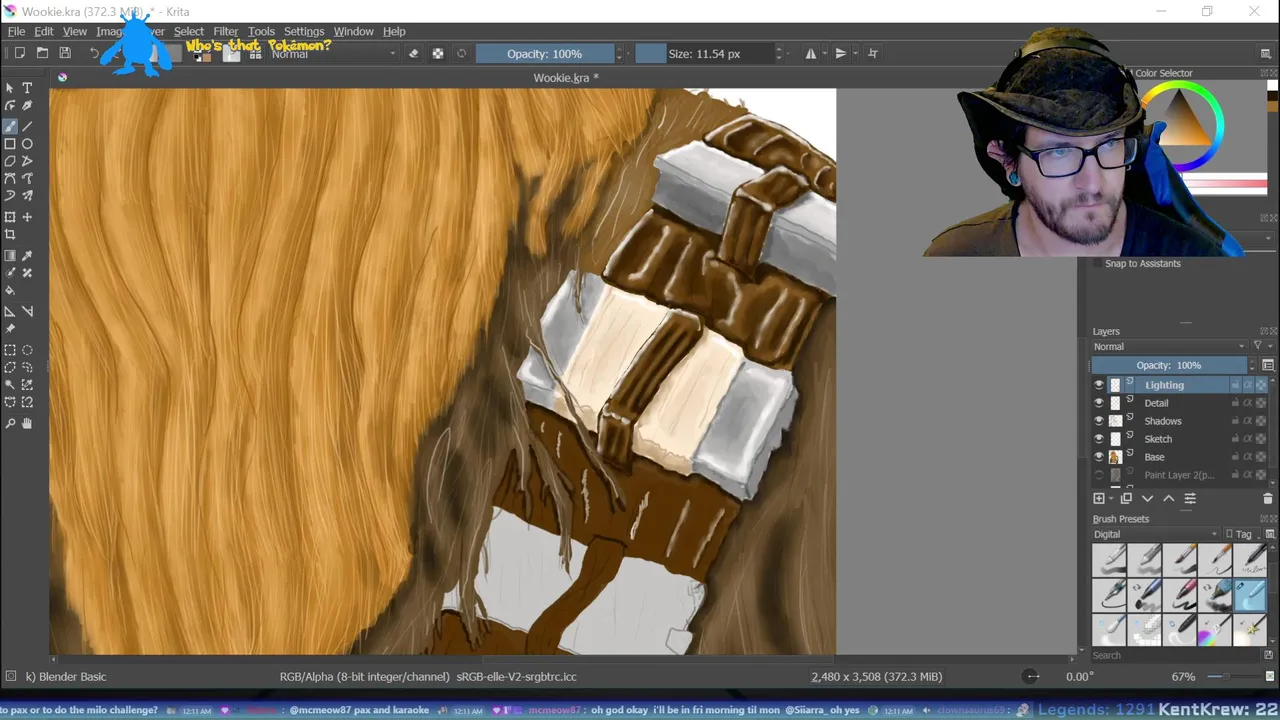Select the Line tool
This screenshot has height=720, width=1280.
coord(27,126)
